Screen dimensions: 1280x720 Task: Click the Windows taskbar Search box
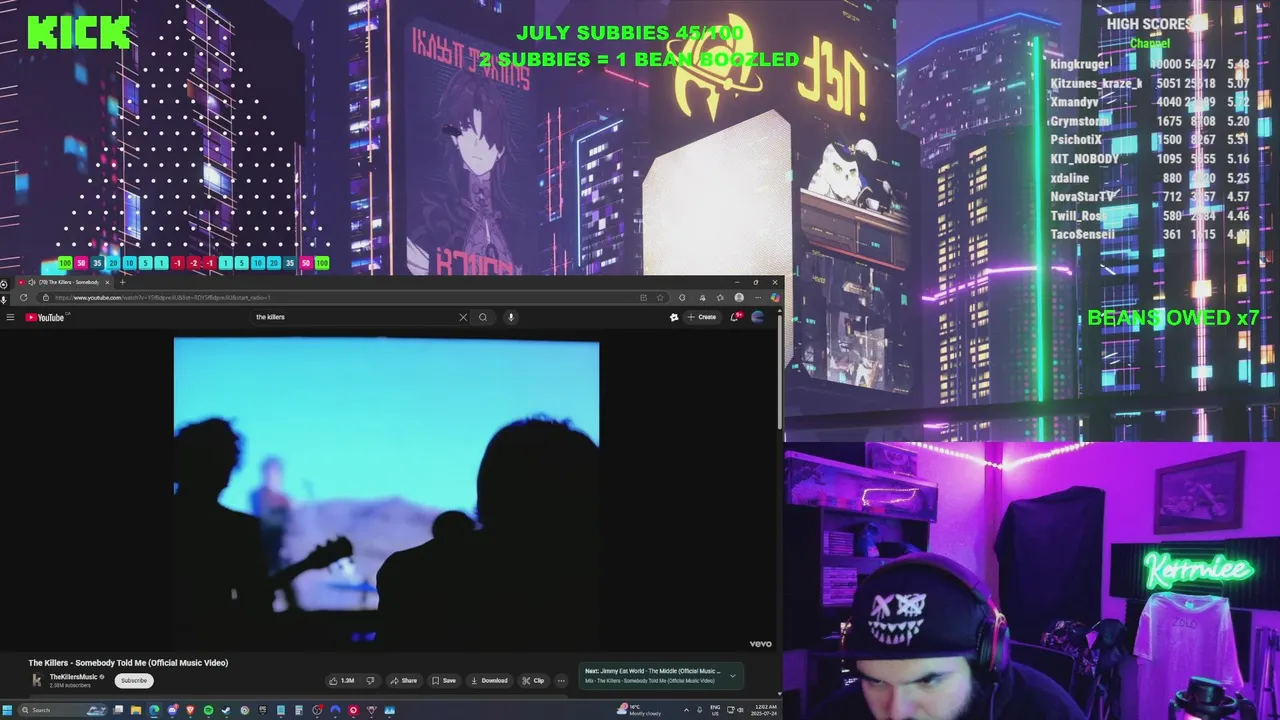click(x=62, y=710)
